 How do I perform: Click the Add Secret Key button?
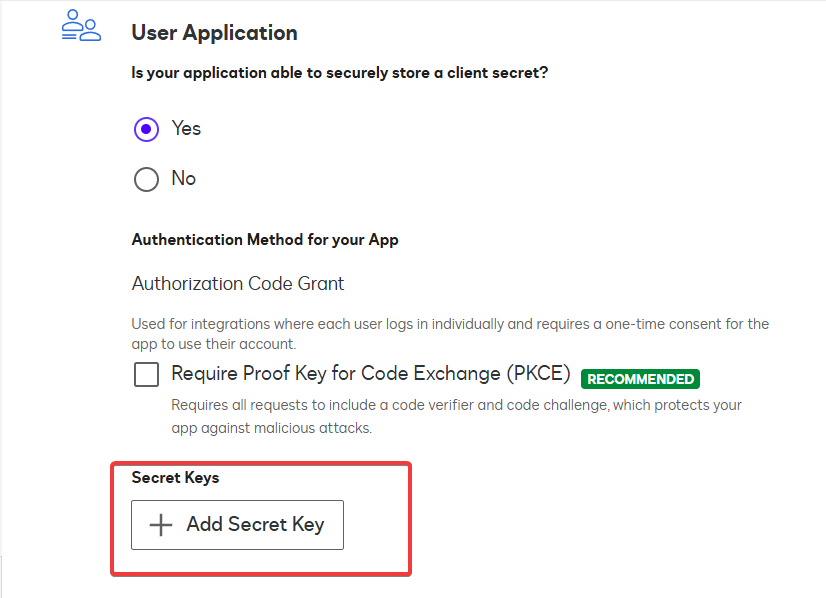[x=238, y=525]
